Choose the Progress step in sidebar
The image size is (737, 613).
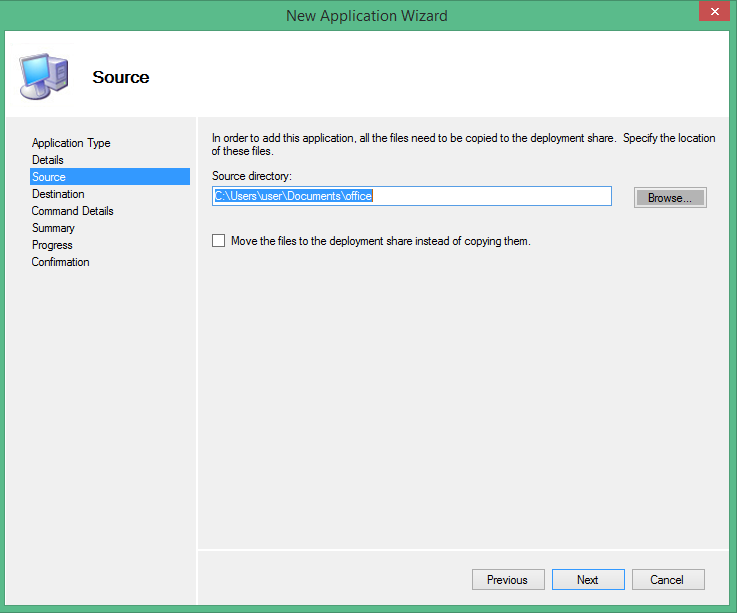point(52,245)
